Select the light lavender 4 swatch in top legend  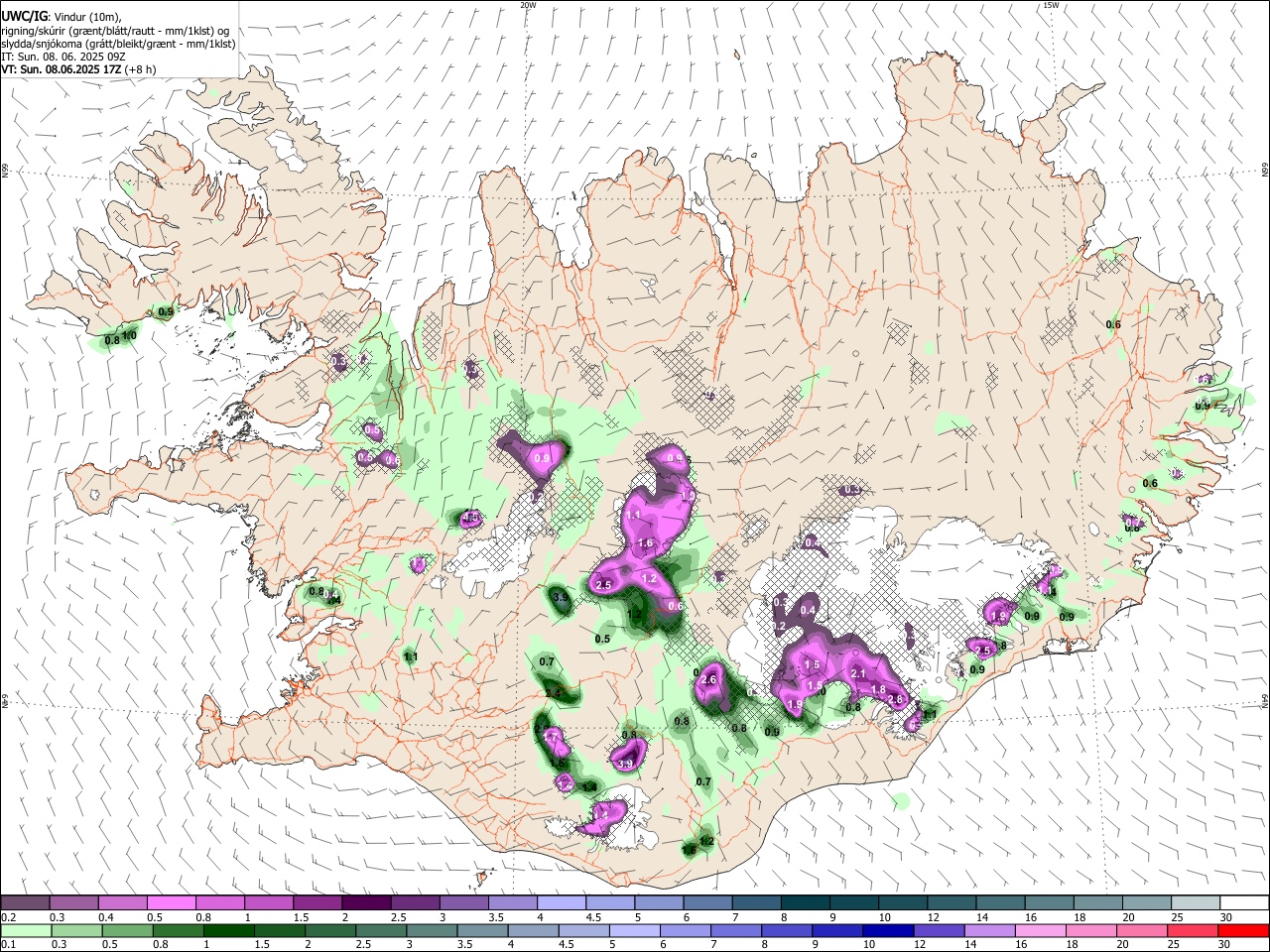click(x=561, y=903)
